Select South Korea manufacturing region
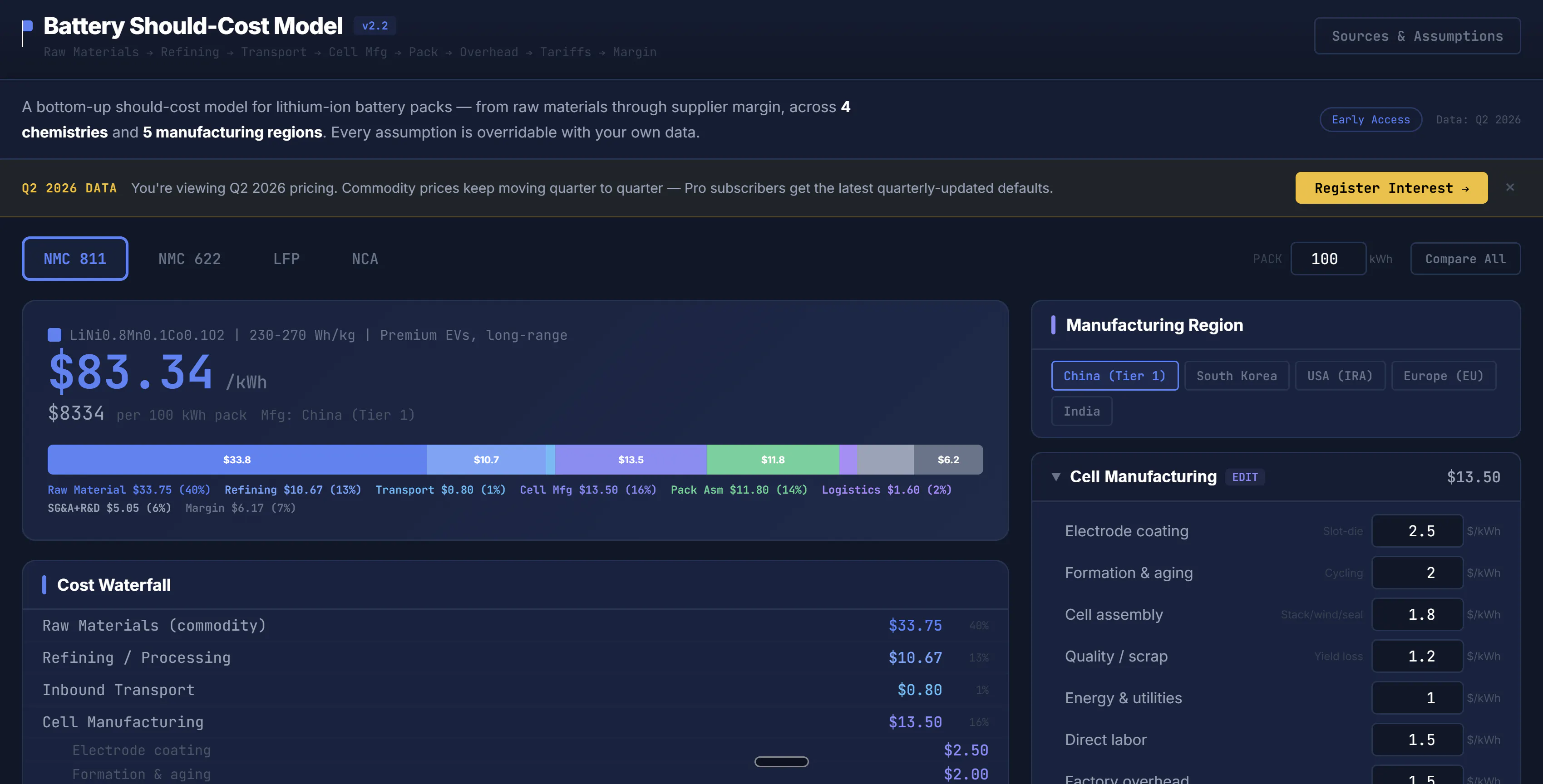This screenshot has width=1543, height=784. click(1236, 376)
